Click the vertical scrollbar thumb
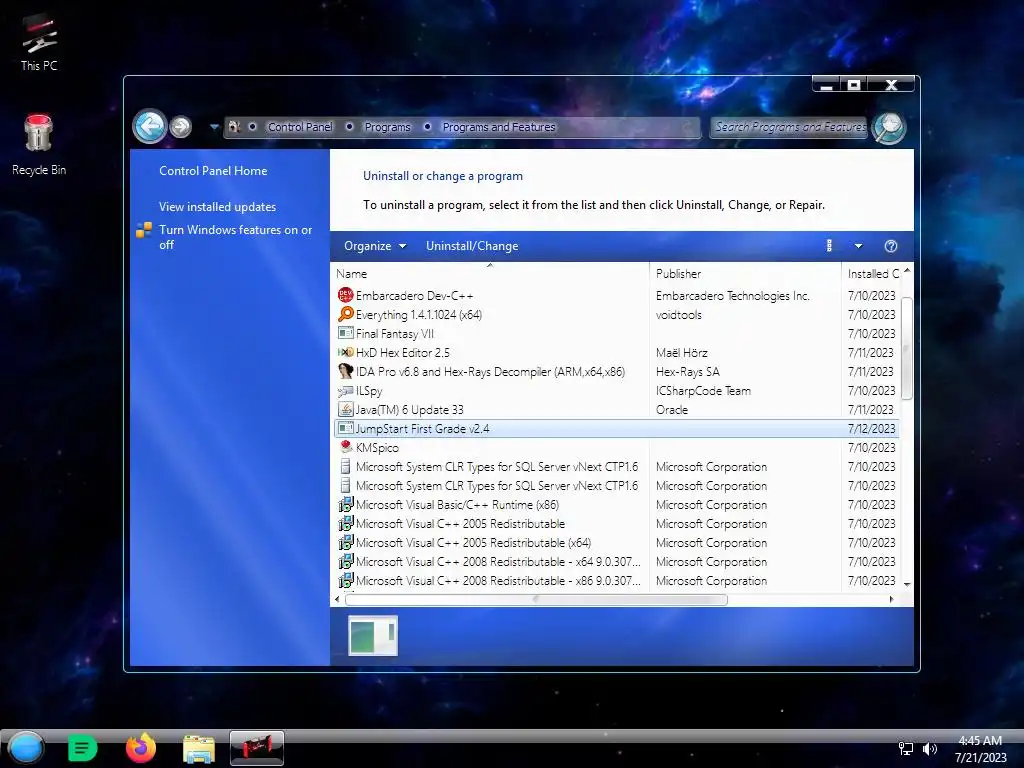This screenshot has height=768, width=1024. [906, 347]
